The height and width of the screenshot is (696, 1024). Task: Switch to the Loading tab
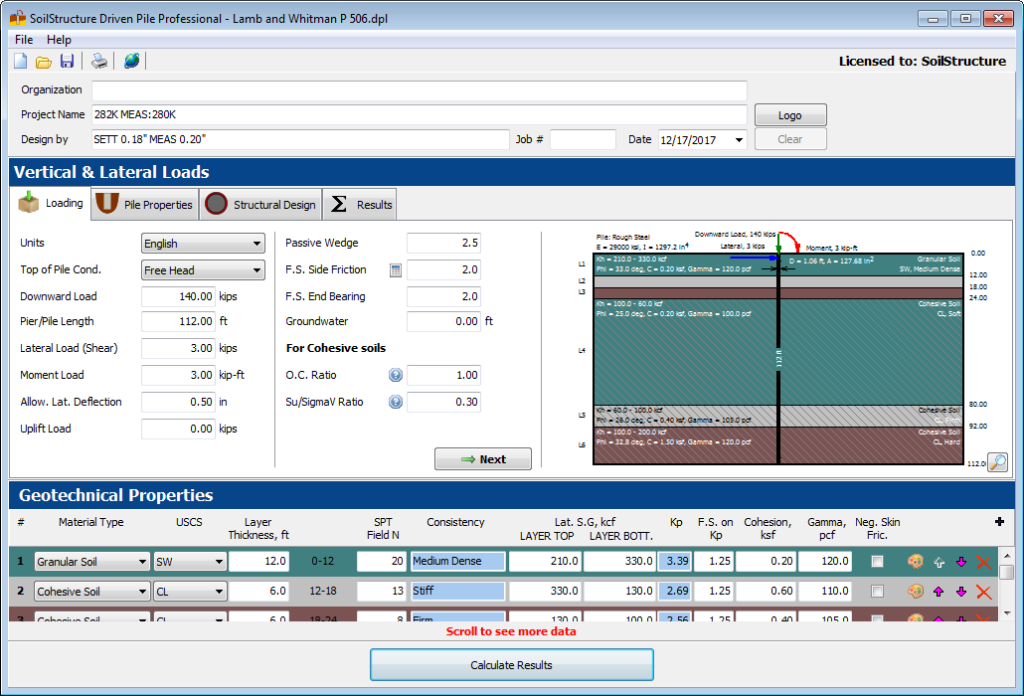point(51,204)
